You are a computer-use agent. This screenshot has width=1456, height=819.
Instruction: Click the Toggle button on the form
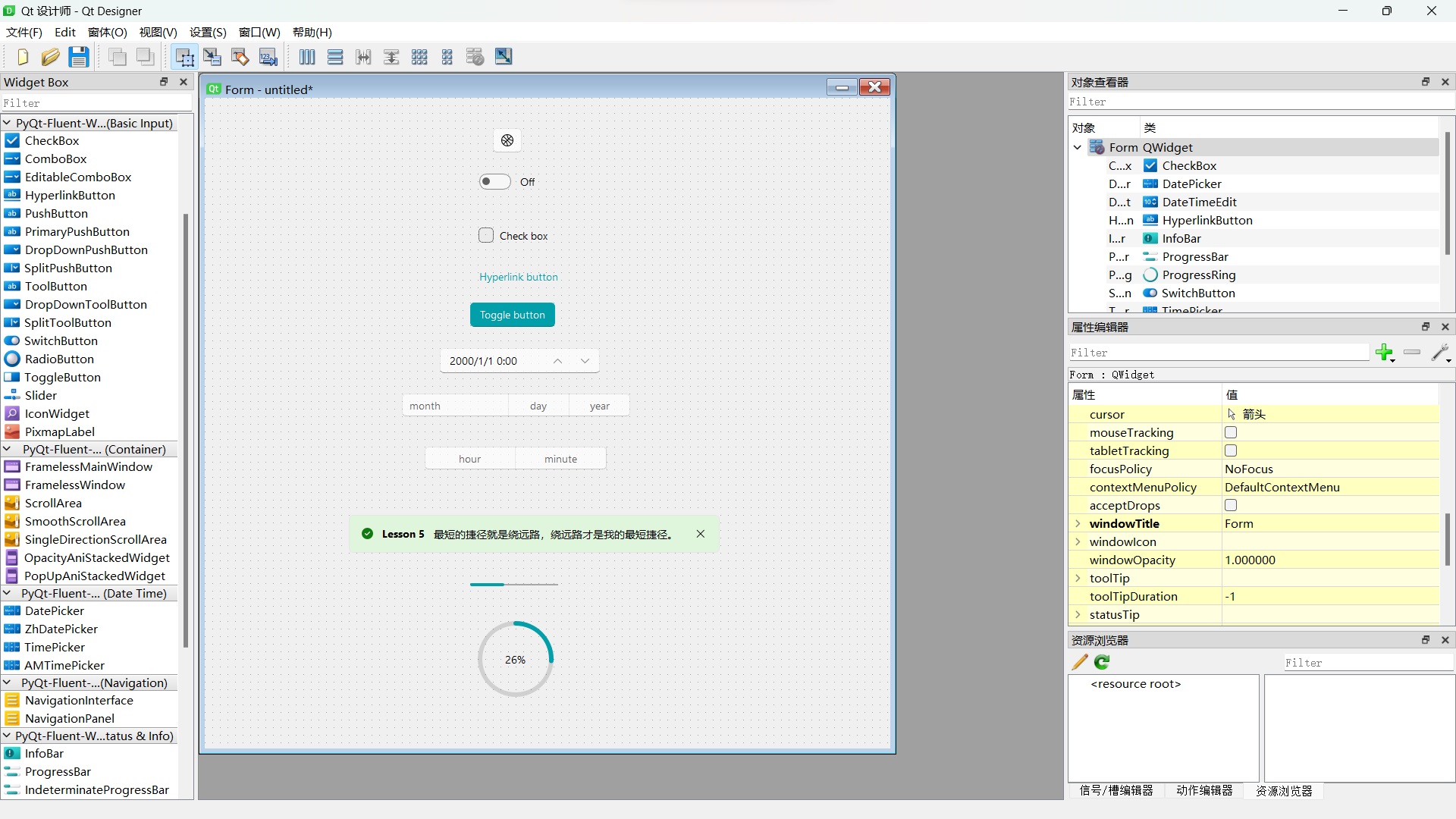click(513, 315)
